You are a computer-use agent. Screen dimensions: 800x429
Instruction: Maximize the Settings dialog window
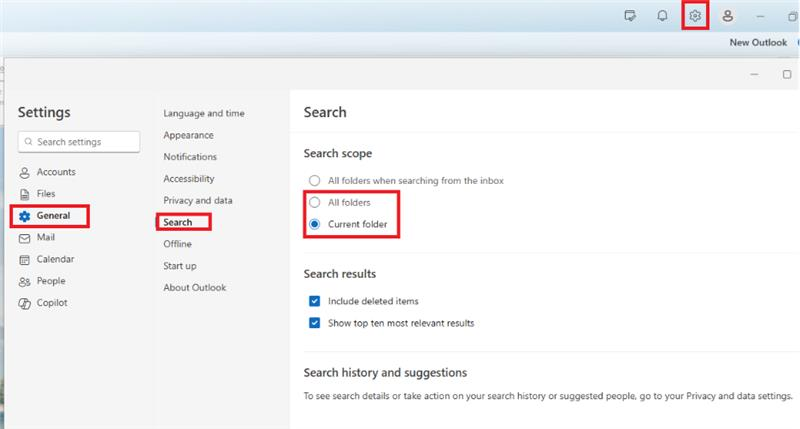(787, 74)
